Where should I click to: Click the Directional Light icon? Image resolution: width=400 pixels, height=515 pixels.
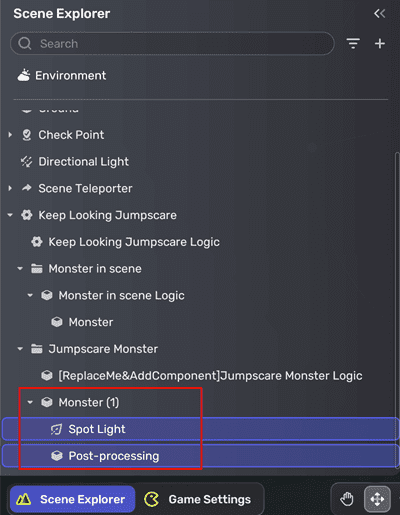click(x=27, y=162)
